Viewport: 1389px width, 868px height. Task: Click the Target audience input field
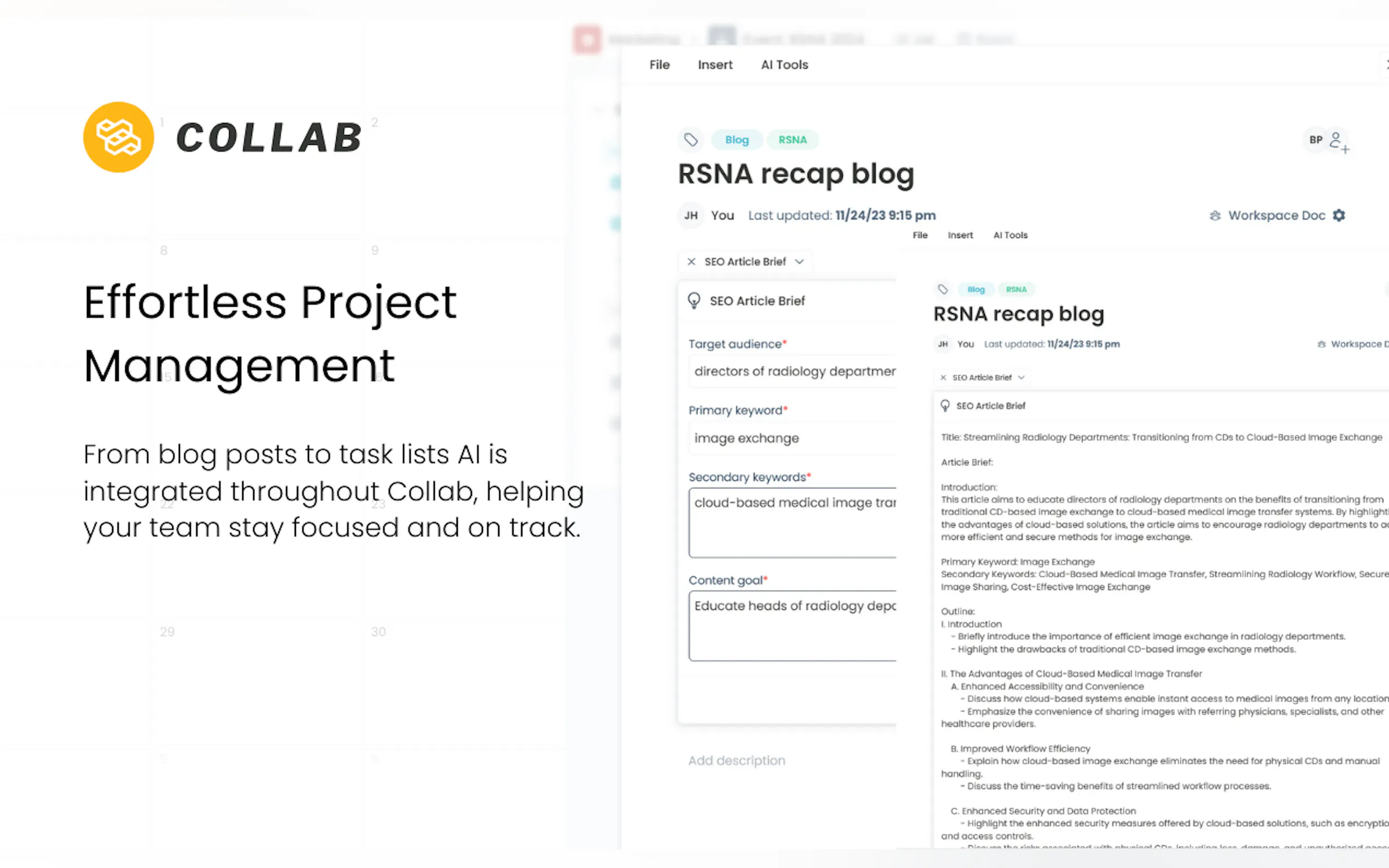tap(792, 372)
